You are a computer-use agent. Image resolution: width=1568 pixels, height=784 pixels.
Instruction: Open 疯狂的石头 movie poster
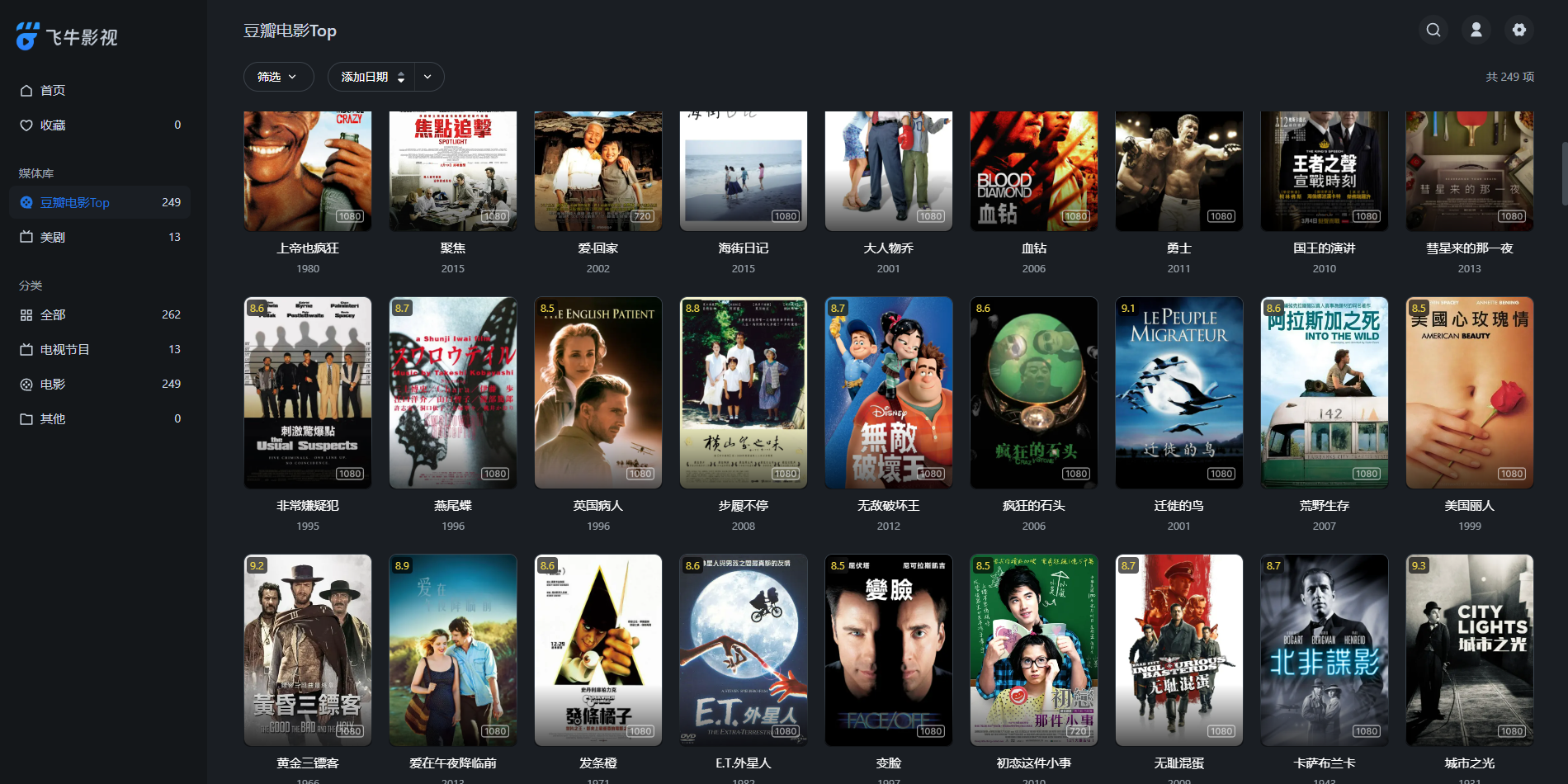[1034, 393]
